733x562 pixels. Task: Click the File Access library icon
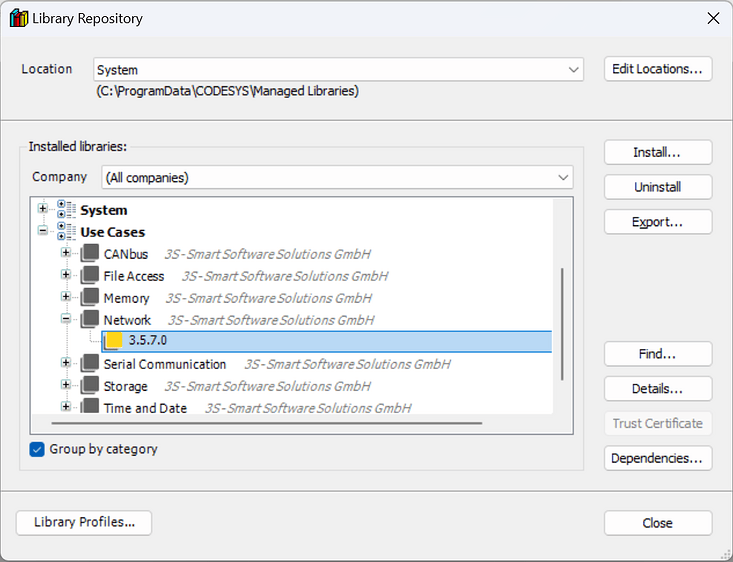[x=90, y=275]
